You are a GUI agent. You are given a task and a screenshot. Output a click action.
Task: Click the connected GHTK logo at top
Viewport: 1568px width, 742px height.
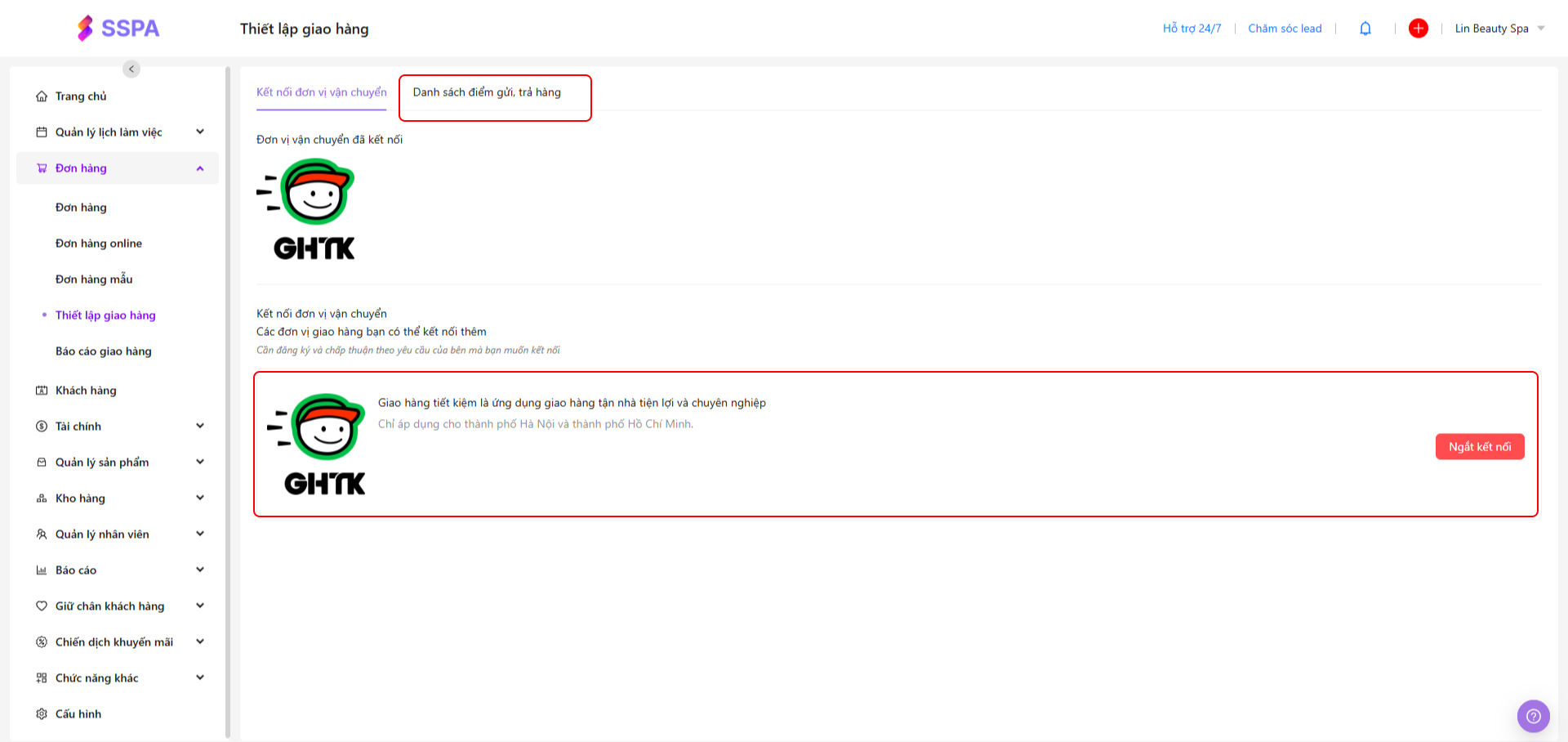[306, 209]
